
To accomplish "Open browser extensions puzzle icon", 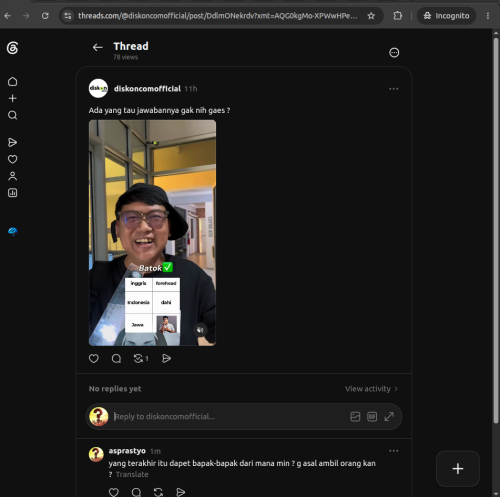I will (x=398, y=16).
